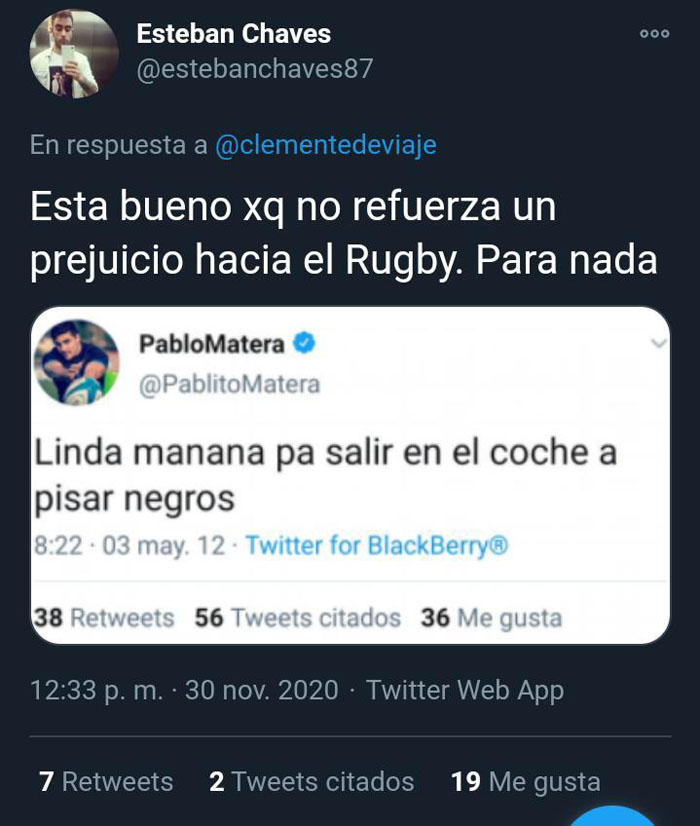This screenshot has width=700, height=826.
Task: Open @PablitoMatera handle in quoted tweet
Action: [230, 385]
